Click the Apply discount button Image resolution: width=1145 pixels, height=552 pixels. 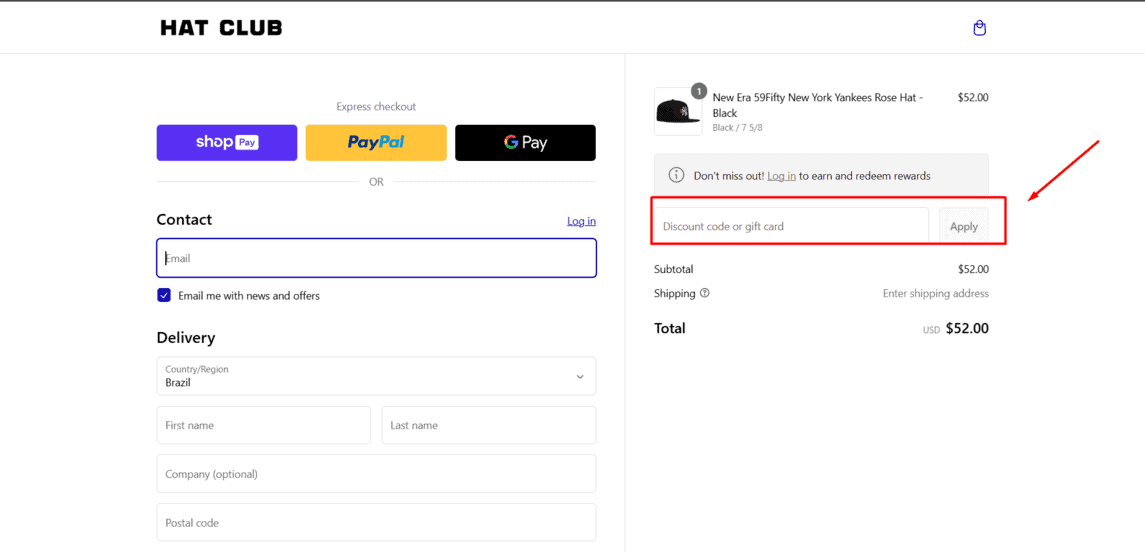point(964,226)
